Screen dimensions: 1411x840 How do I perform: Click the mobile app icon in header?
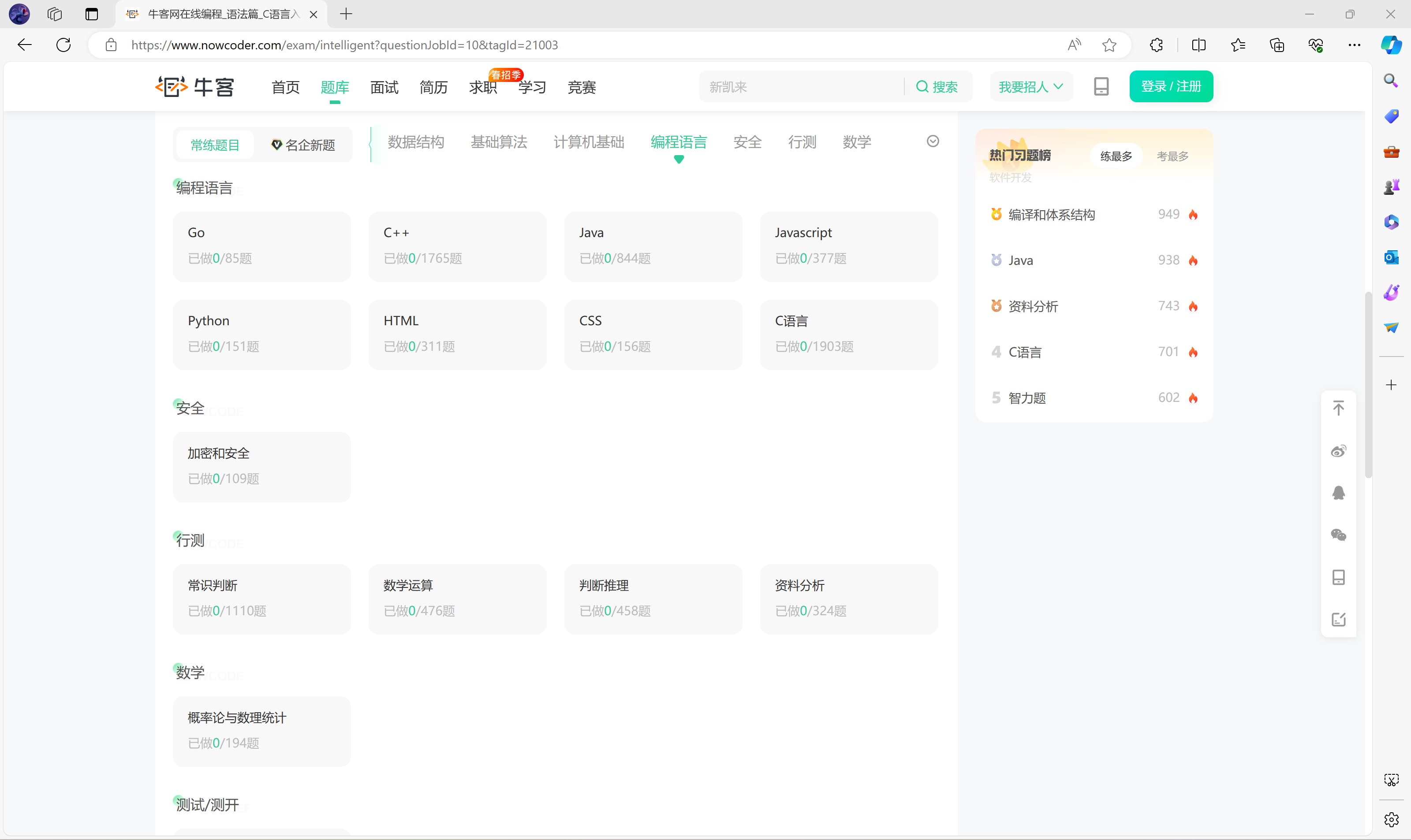tap(1101, 87)
